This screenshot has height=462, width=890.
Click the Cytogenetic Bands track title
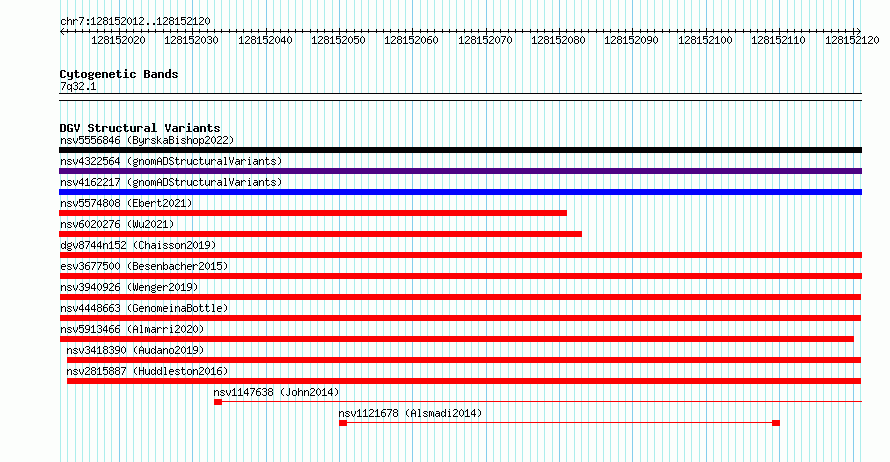tap(119, 74)
